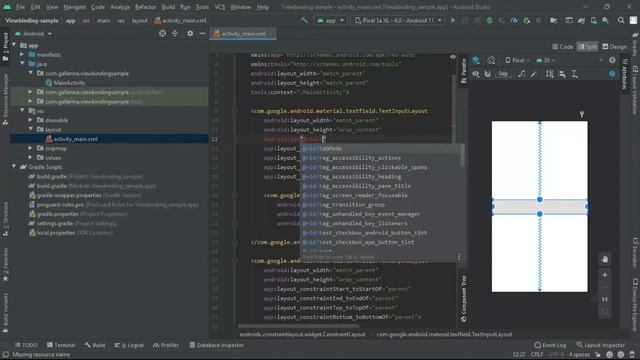Expand the manifests folder
Viewport: 640px width, 360px height.
(22, 55)
